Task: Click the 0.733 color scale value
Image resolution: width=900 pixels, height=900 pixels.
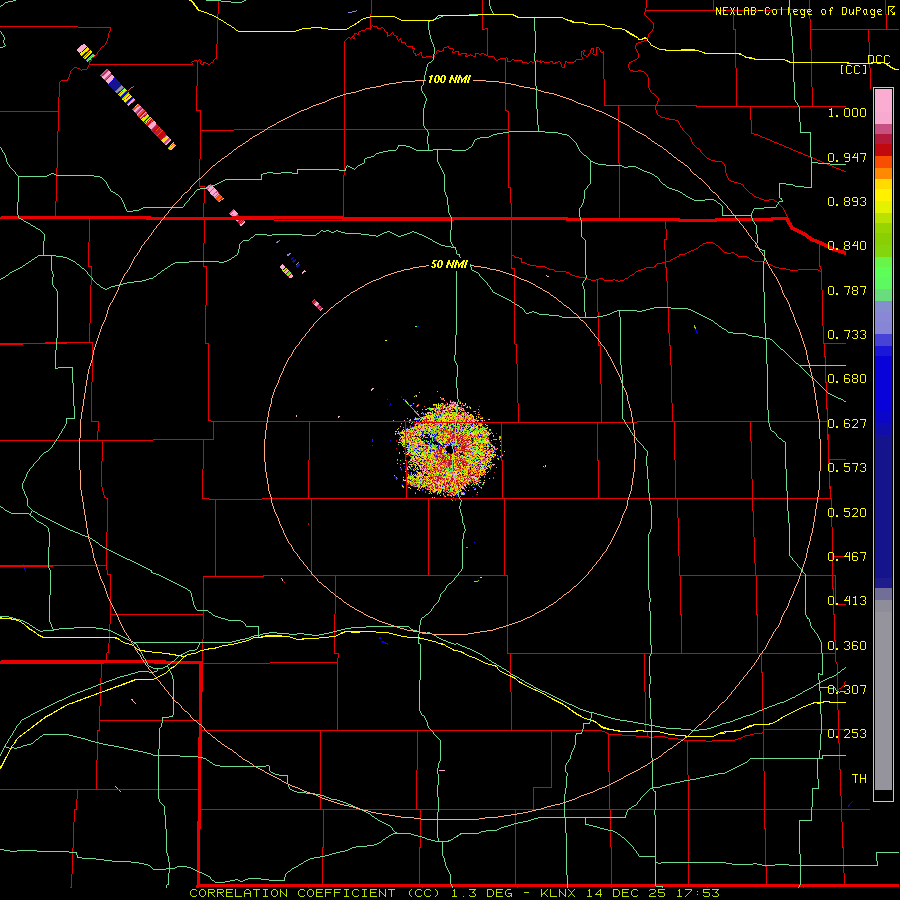Action: pos(847,335)
